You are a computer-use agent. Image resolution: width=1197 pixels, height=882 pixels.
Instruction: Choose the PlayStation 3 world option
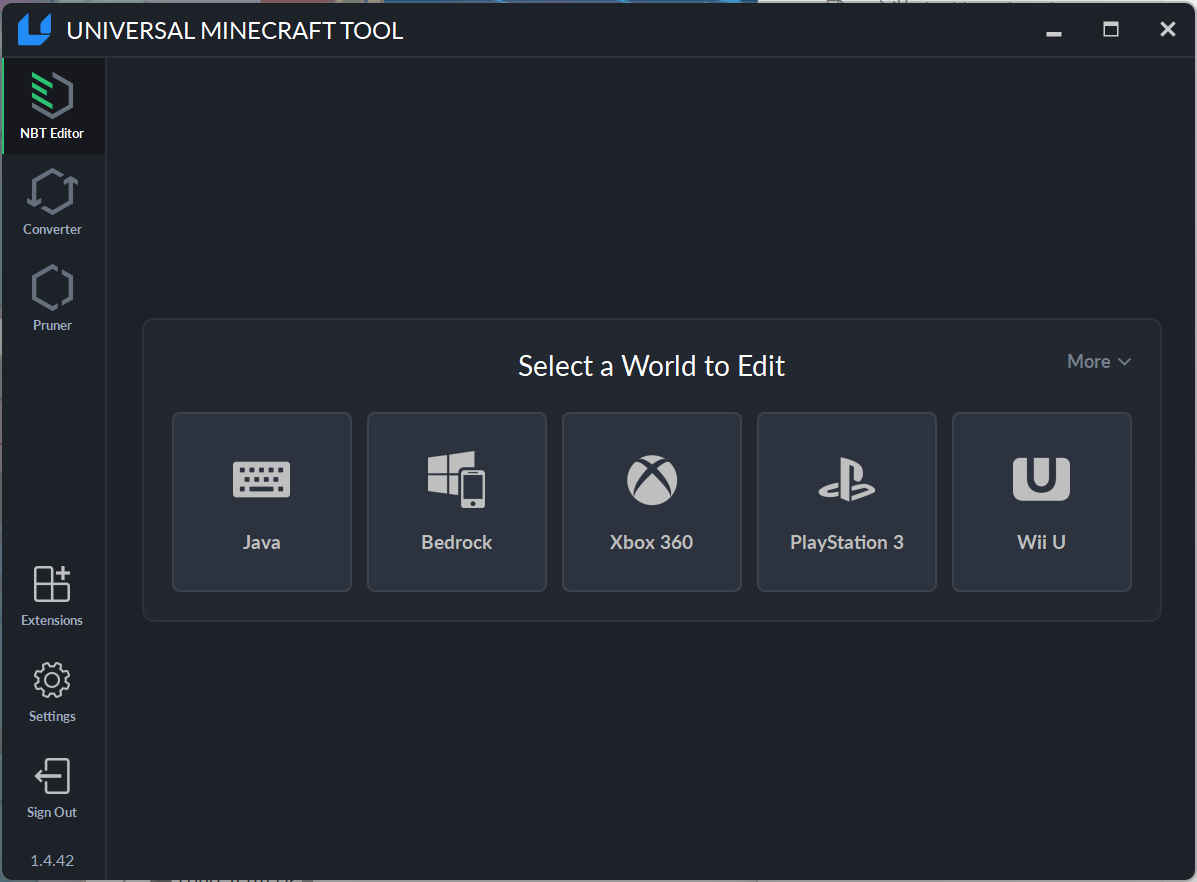847,502
